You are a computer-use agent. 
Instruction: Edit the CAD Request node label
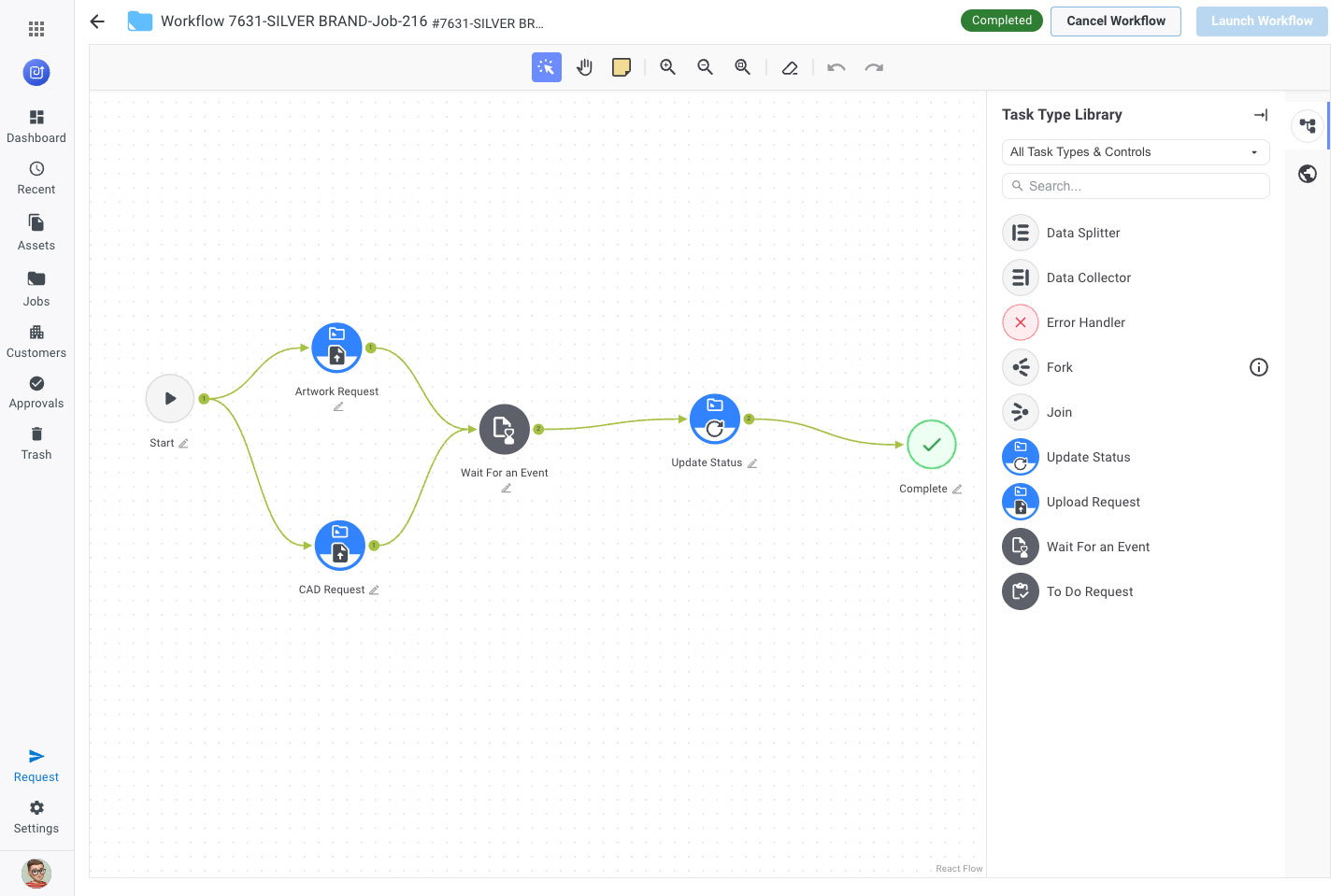[x=374, y=590]
